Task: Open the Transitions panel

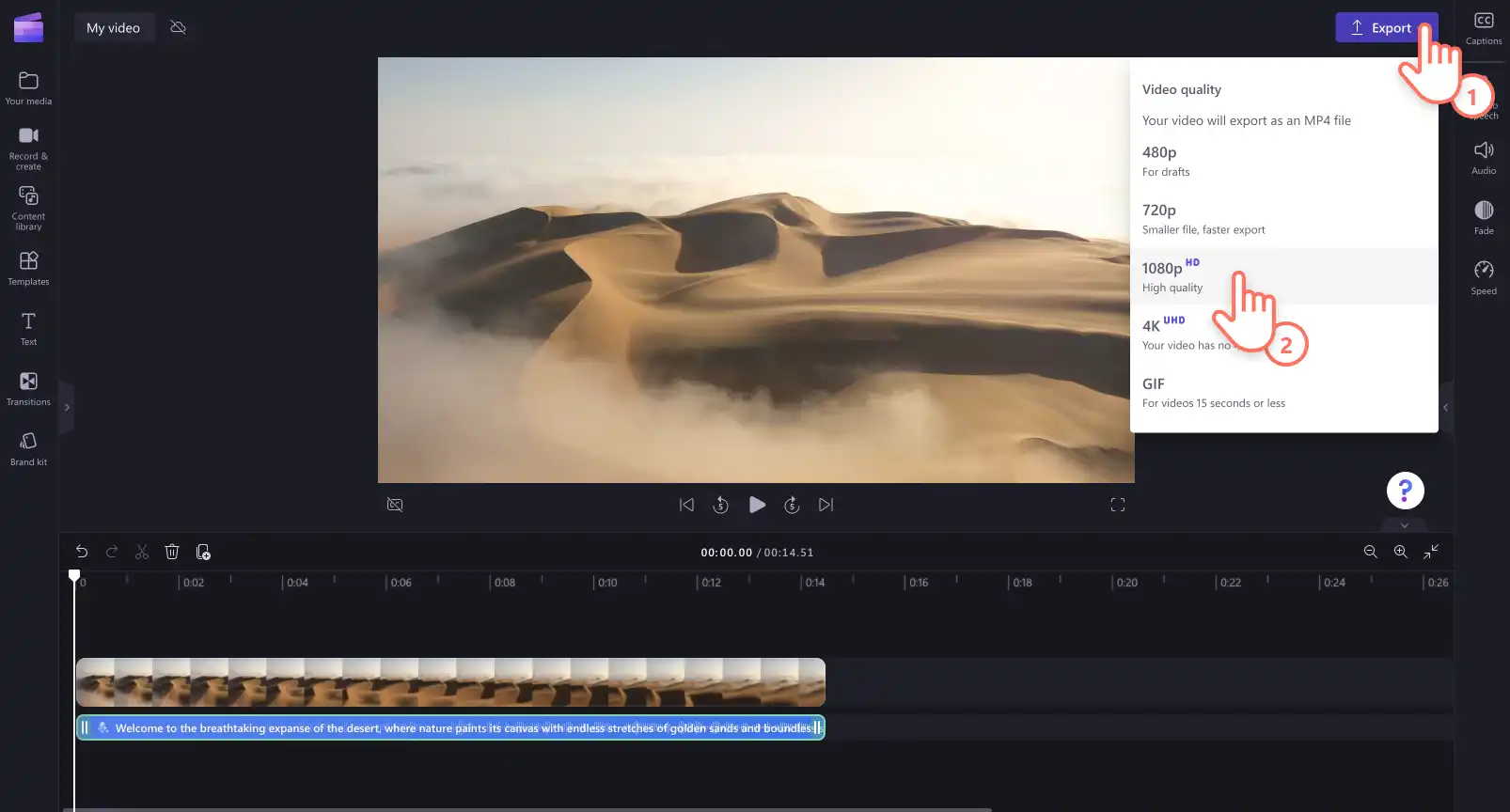Action: 28,389
